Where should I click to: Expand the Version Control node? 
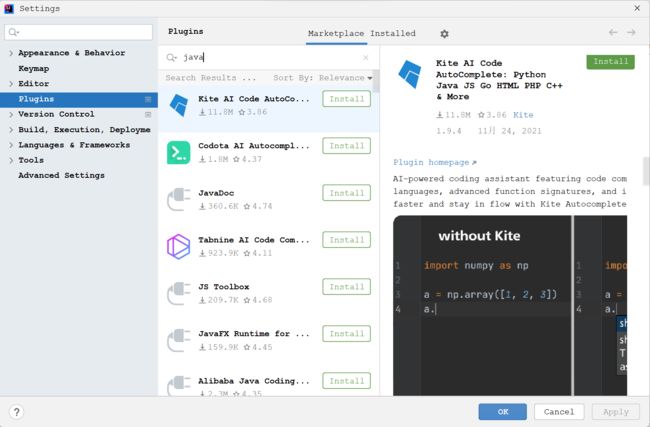click(11, 114)
